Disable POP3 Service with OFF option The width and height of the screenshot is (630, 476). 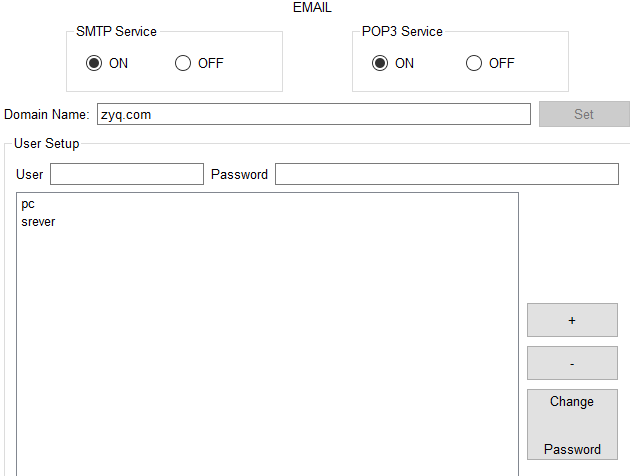tap(474, 63)
